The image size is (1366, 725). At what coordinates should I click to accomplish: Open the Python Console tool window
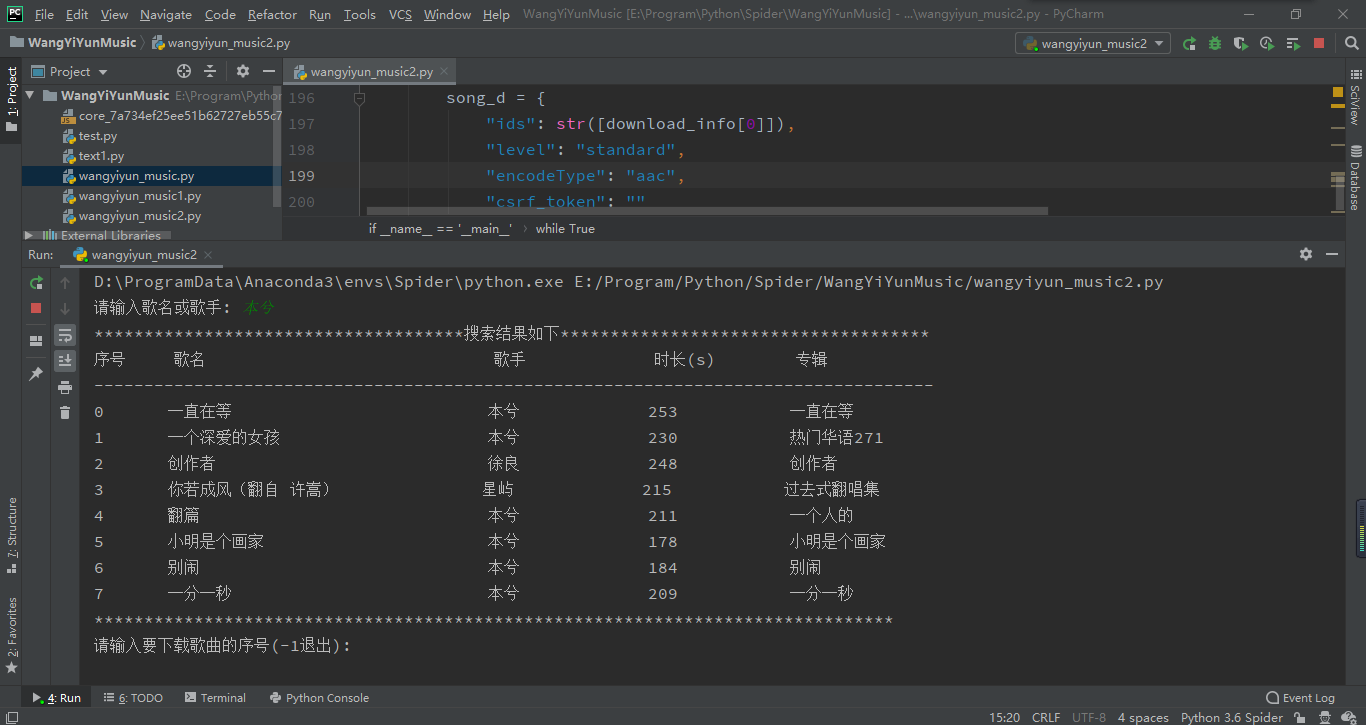319,698
